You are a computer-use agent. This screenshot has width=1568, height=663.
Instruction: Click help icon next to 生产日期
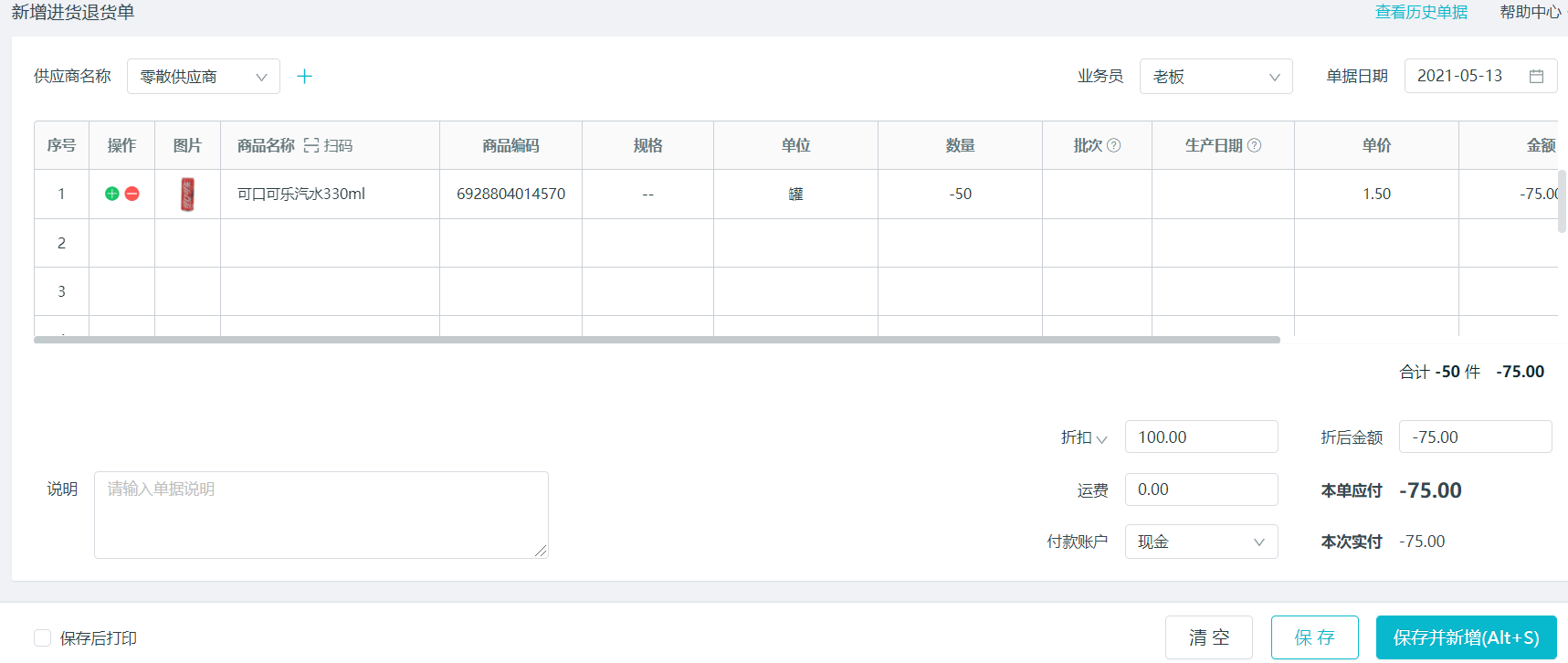pyautogui.click(x=1255, y=145)
